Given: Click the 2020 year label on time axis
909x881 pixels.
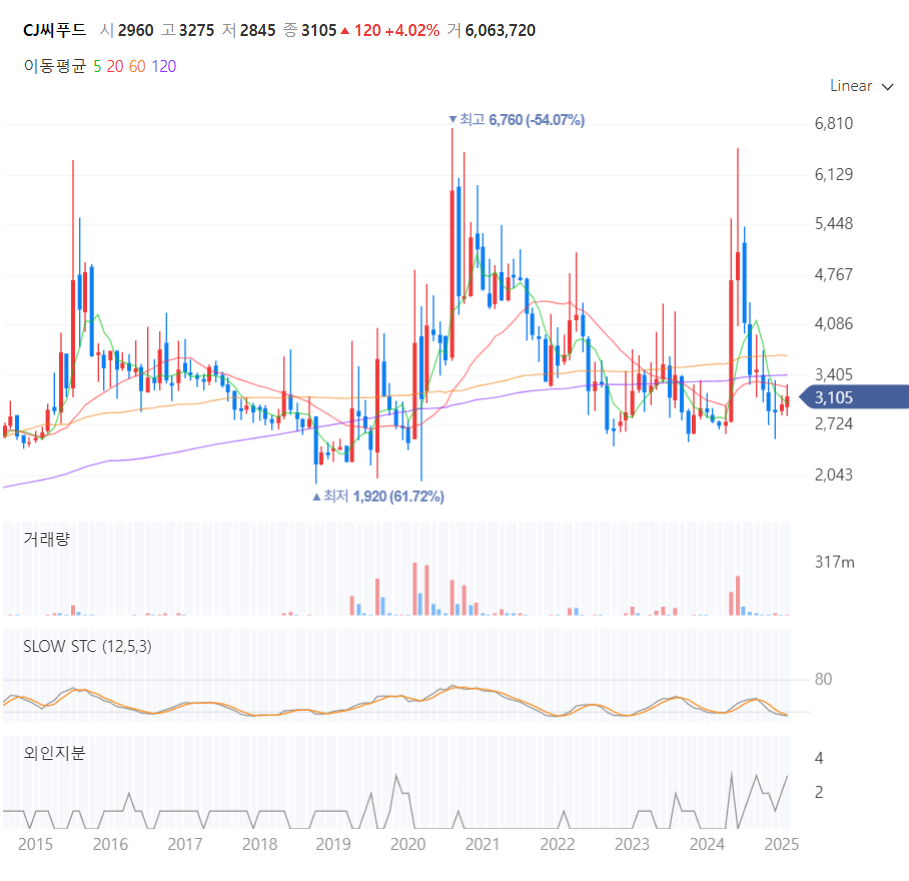Looking at the screenshot, I should click(x=408, y=844).
